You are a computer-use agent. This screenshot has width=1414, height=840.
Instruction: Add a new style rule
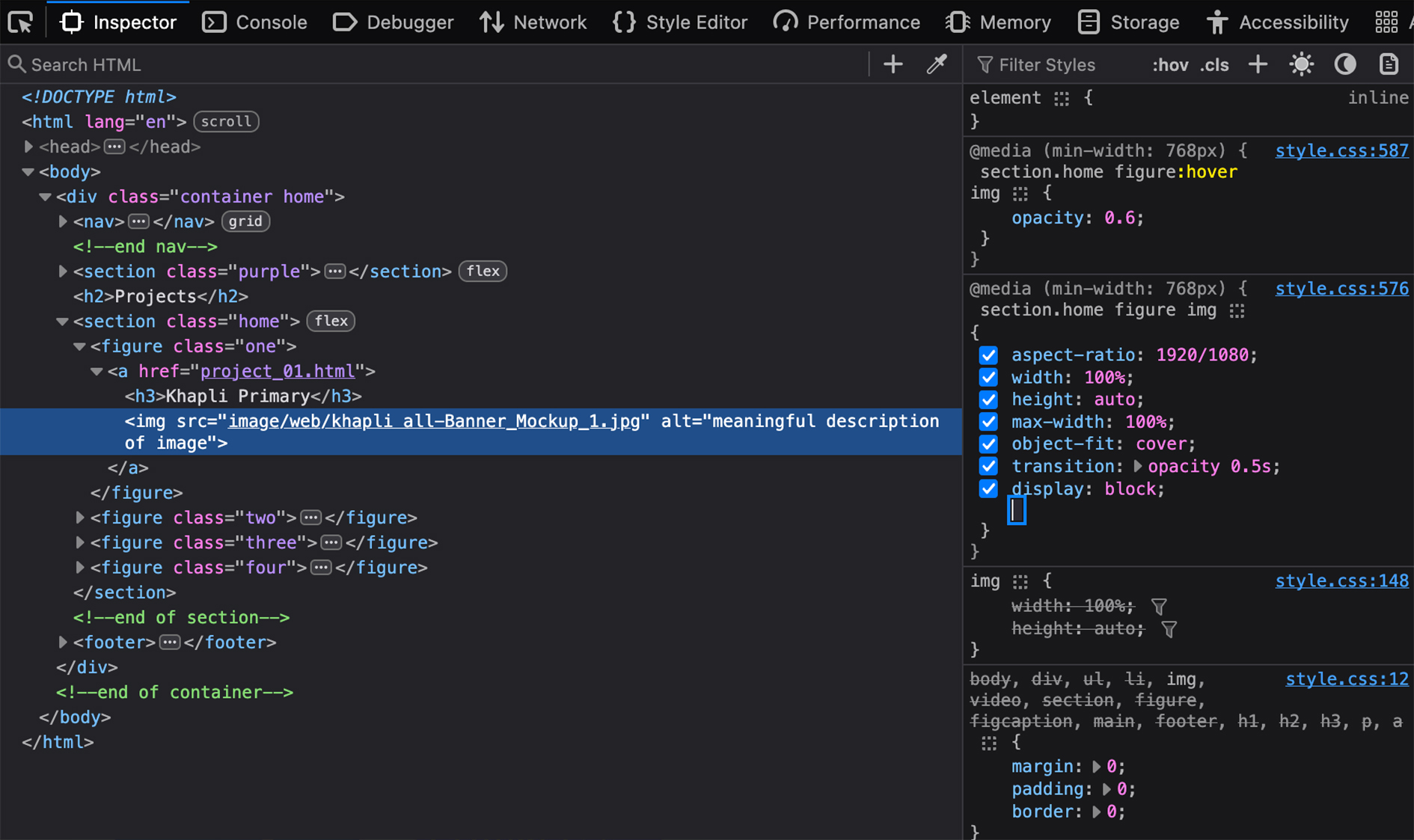pos(1258,64)
